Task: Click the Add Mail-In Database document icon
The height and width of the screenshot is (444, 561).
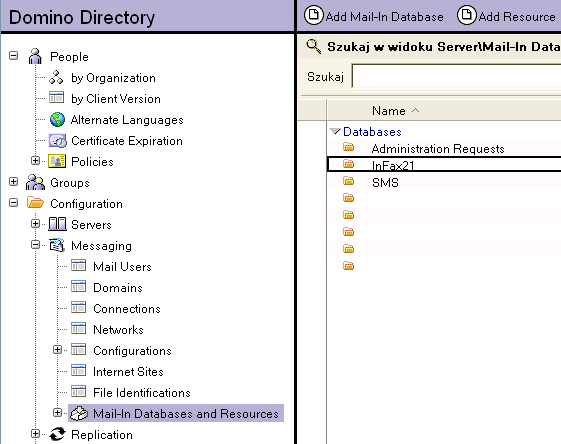Action: 313,15
